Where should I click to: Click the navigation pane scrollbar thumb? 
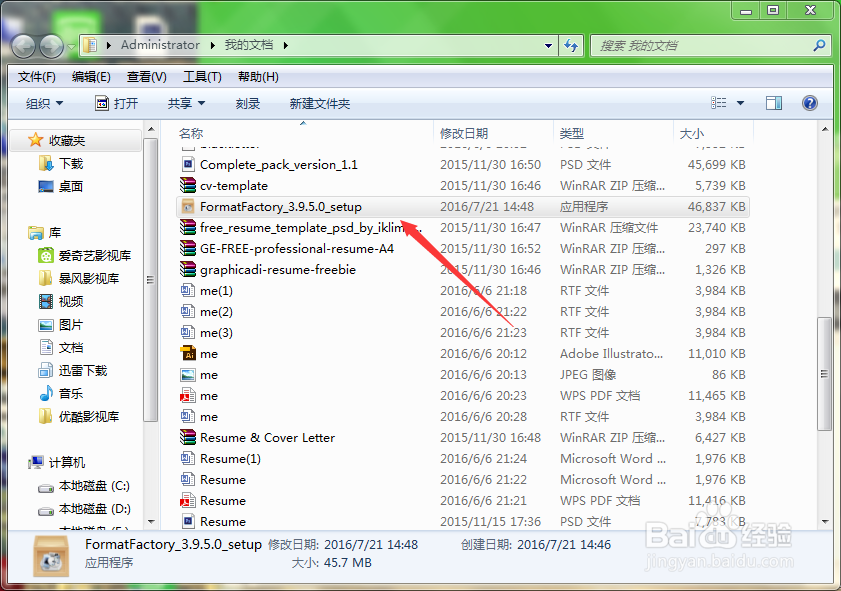[150, 279]
